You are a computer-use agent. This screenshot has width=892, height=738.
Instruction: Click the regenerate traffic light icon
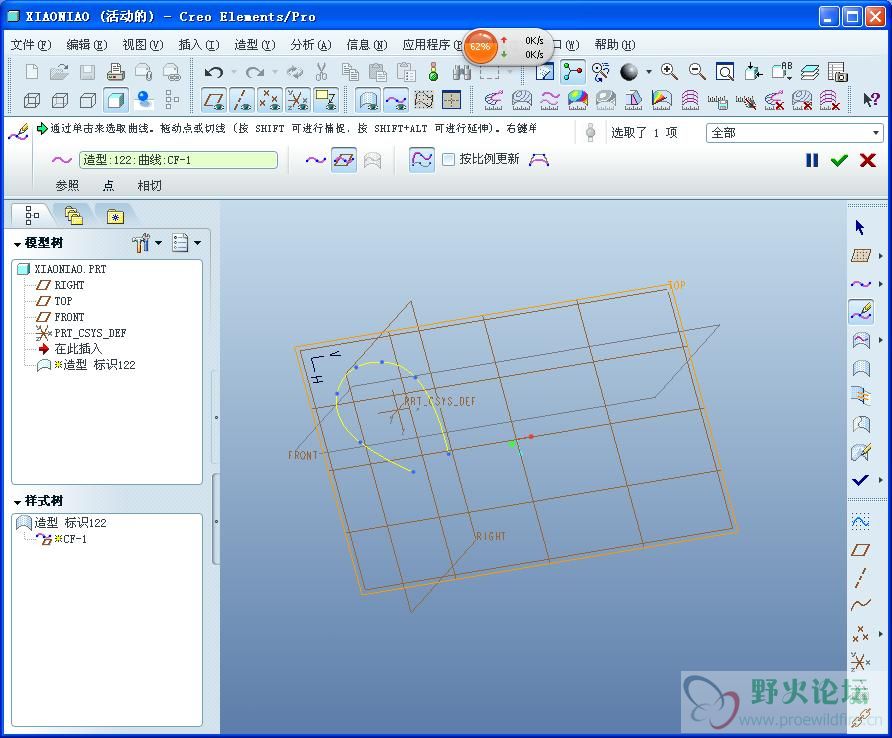433,72
